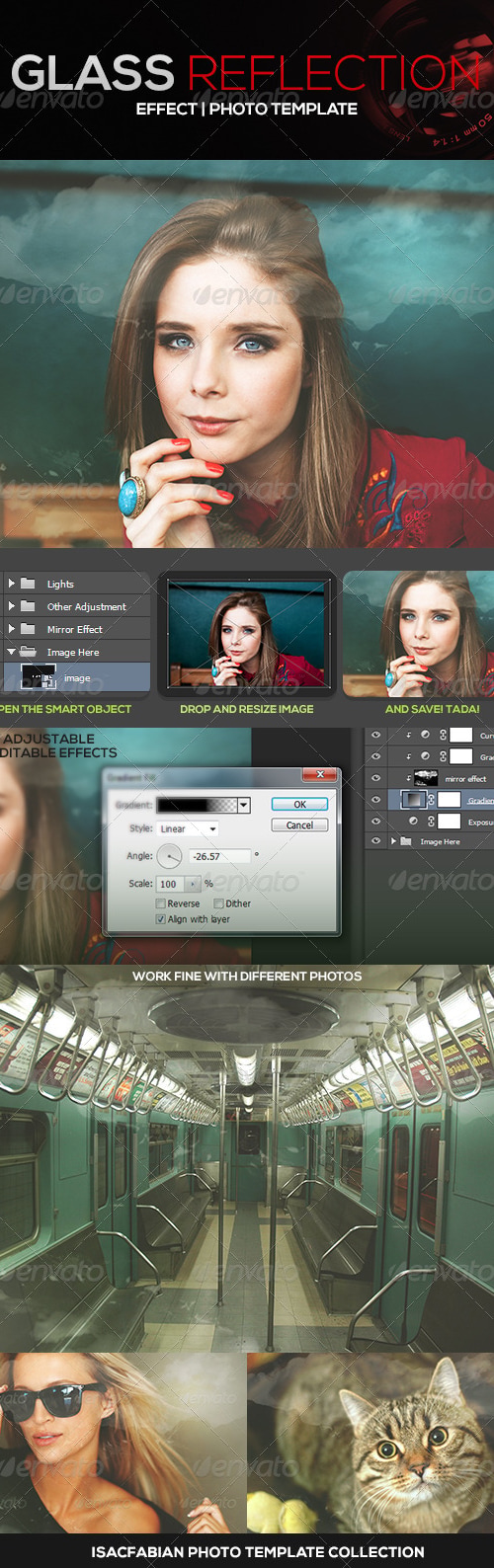The image size is (494, 1568).
Task: Select the image smart object layer name
Action: (x=77, y=678)
